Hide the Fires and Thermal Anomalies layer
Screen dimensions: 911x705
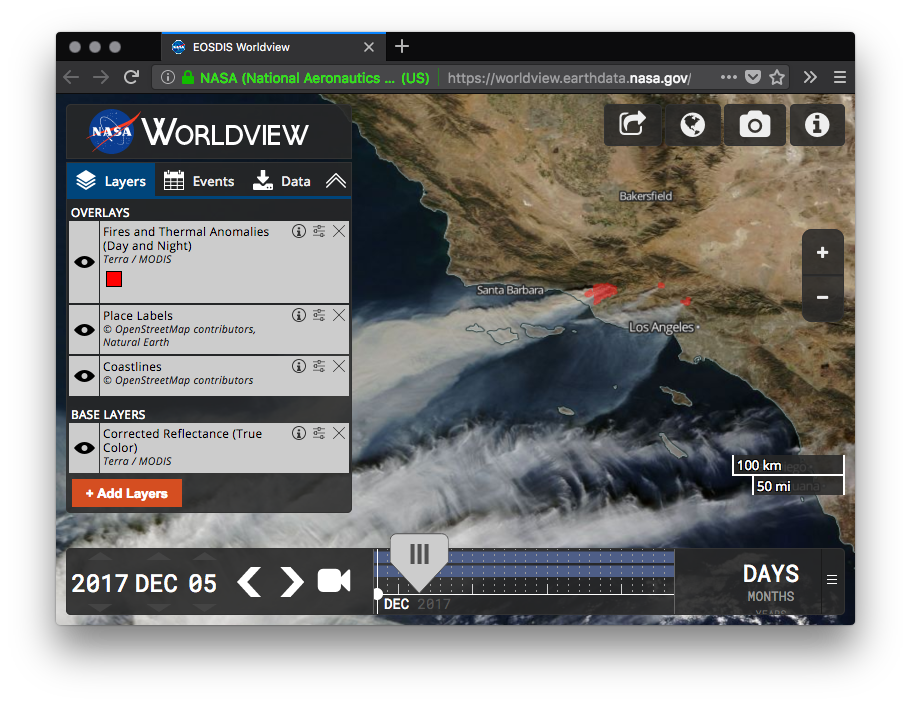pyautogui.click(x=84, y=262)
